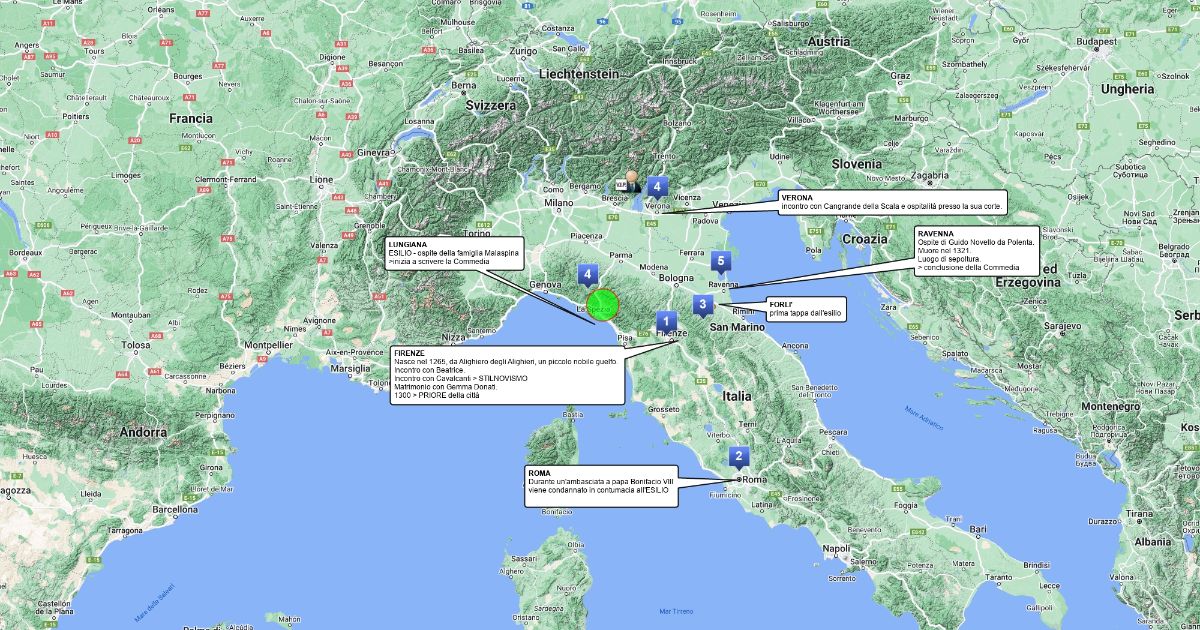This screenshot has height=630, width=1200.
Task: Click the green circle over La Spezia
Action: click(x=602, y=305)
